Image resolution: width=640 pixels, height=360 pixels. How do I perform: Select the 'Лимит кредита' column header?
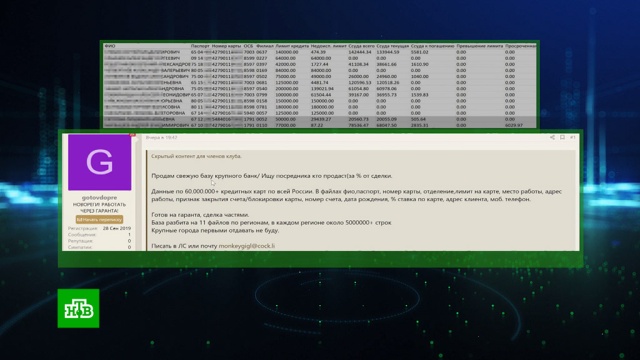point(292,46)
